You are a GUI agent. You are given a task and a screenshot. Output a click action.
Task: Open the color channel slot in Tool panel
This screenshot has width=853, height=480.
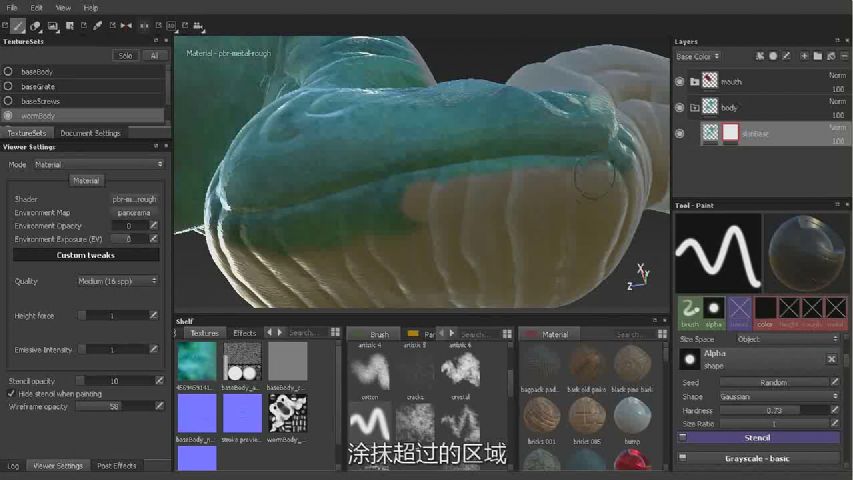(x=765, y=312)
